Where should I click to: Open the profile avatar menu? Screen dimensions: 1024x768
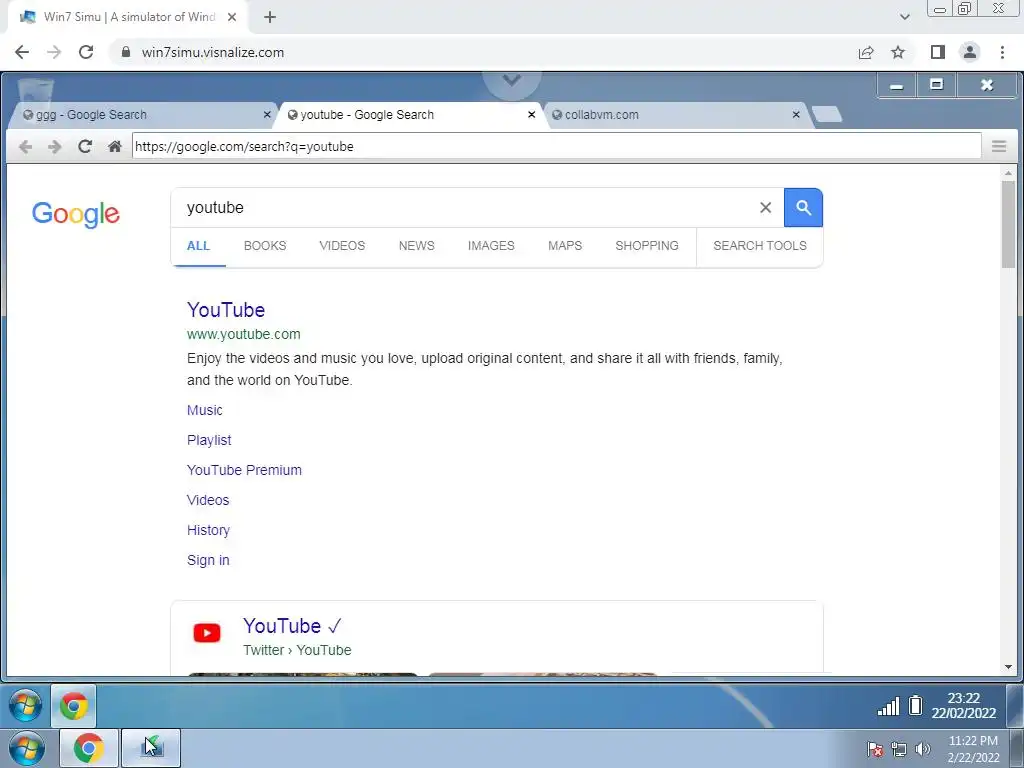[x=970, y=52]
